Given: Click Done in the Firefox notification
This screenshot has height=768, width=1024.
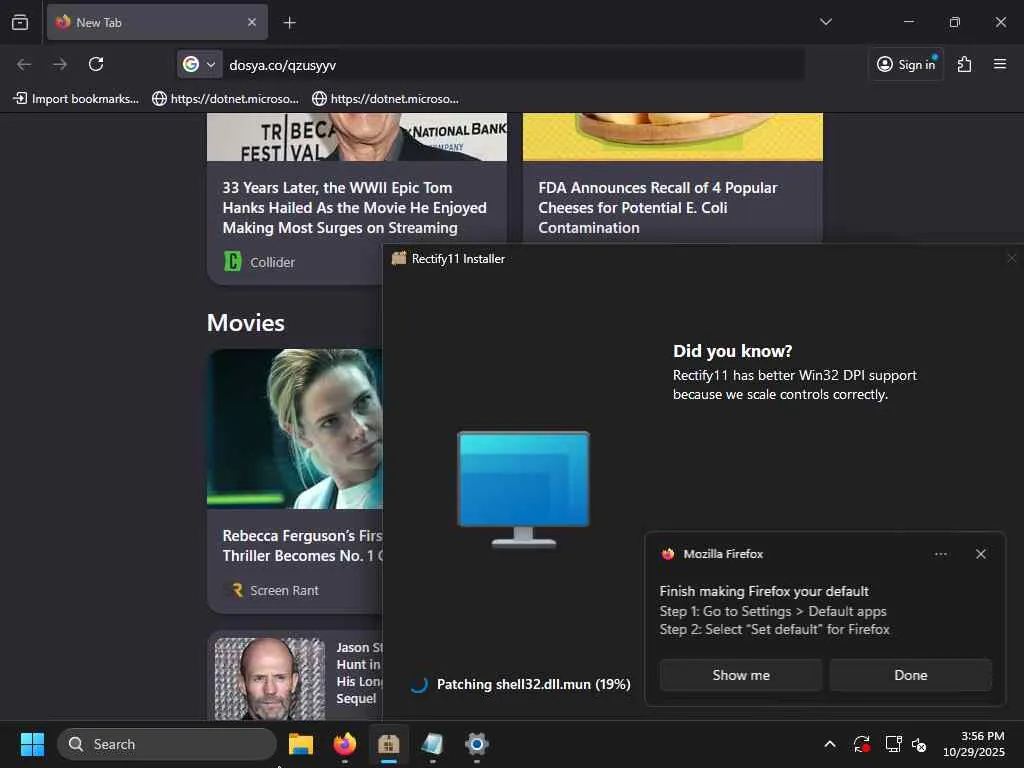Looking at the screenshot, I should click(x=910, y=675).
